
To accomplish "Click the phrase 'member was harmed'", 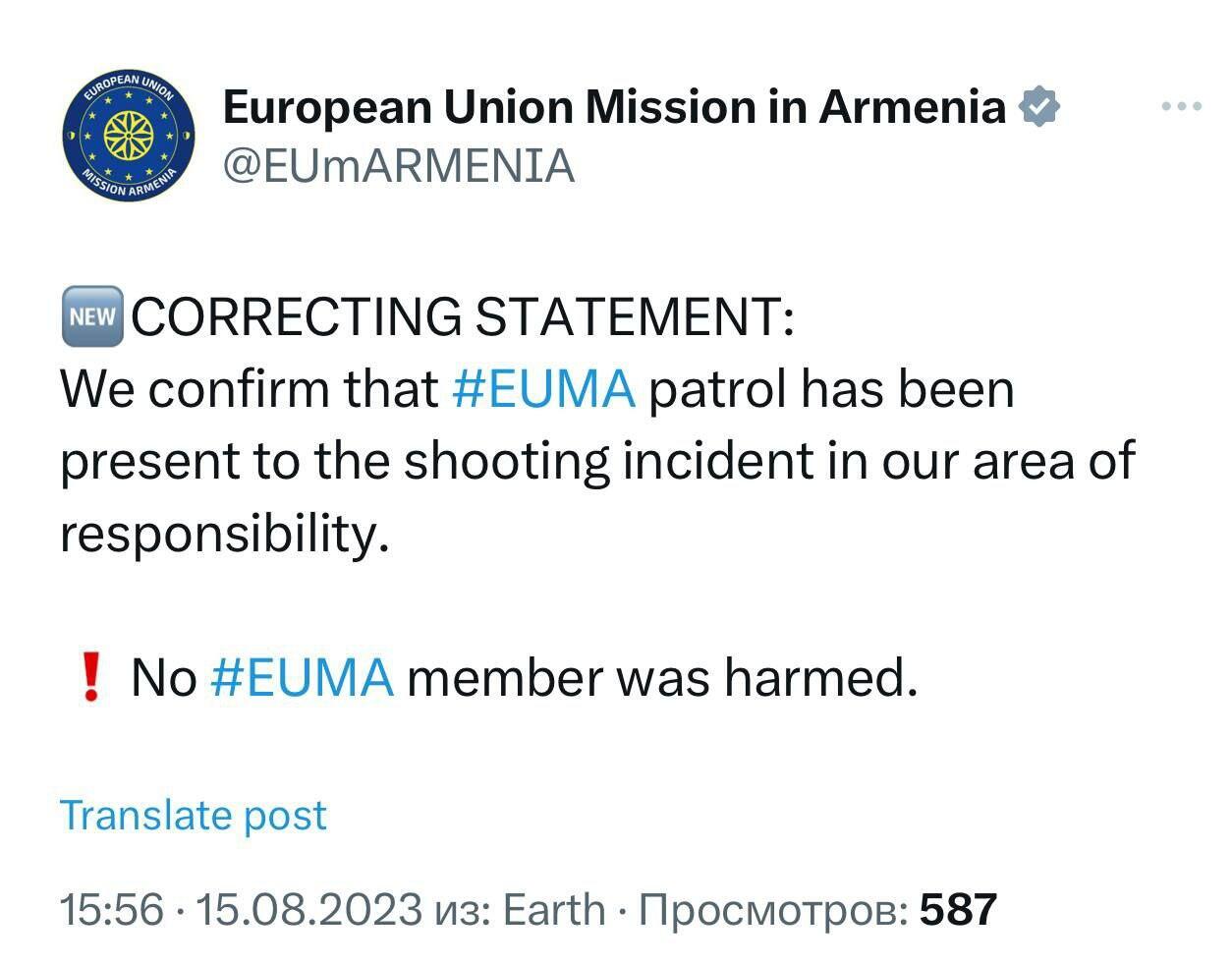I will [661, 678].
